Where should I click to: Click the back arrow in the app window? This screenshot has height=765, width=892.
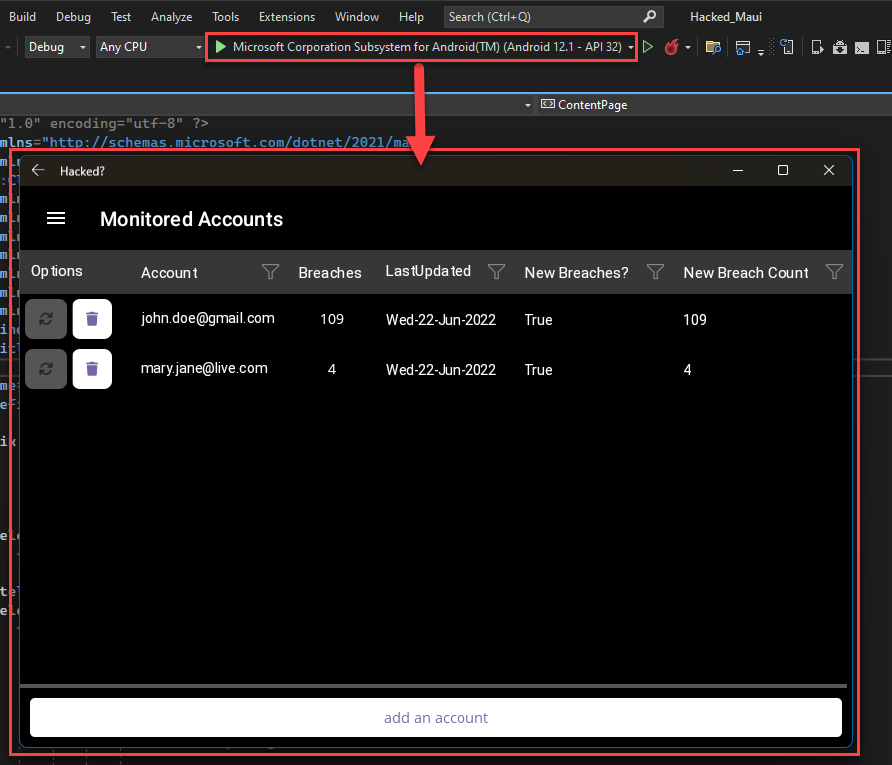tap(37, 170)
